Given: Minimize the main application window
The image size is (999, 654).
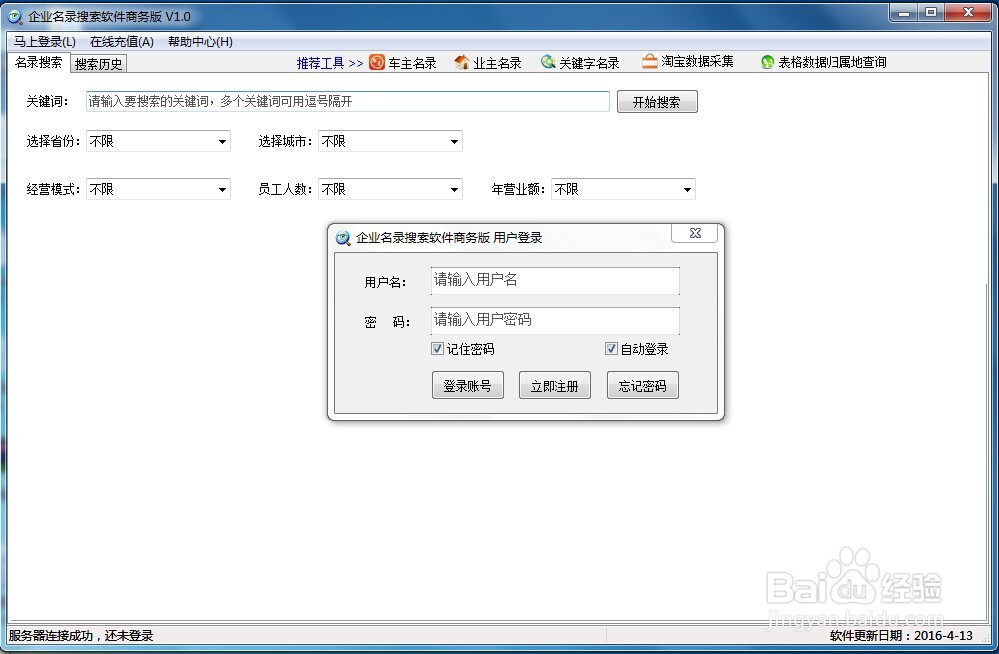Looking at the screenshot, I should click(903, 12).
